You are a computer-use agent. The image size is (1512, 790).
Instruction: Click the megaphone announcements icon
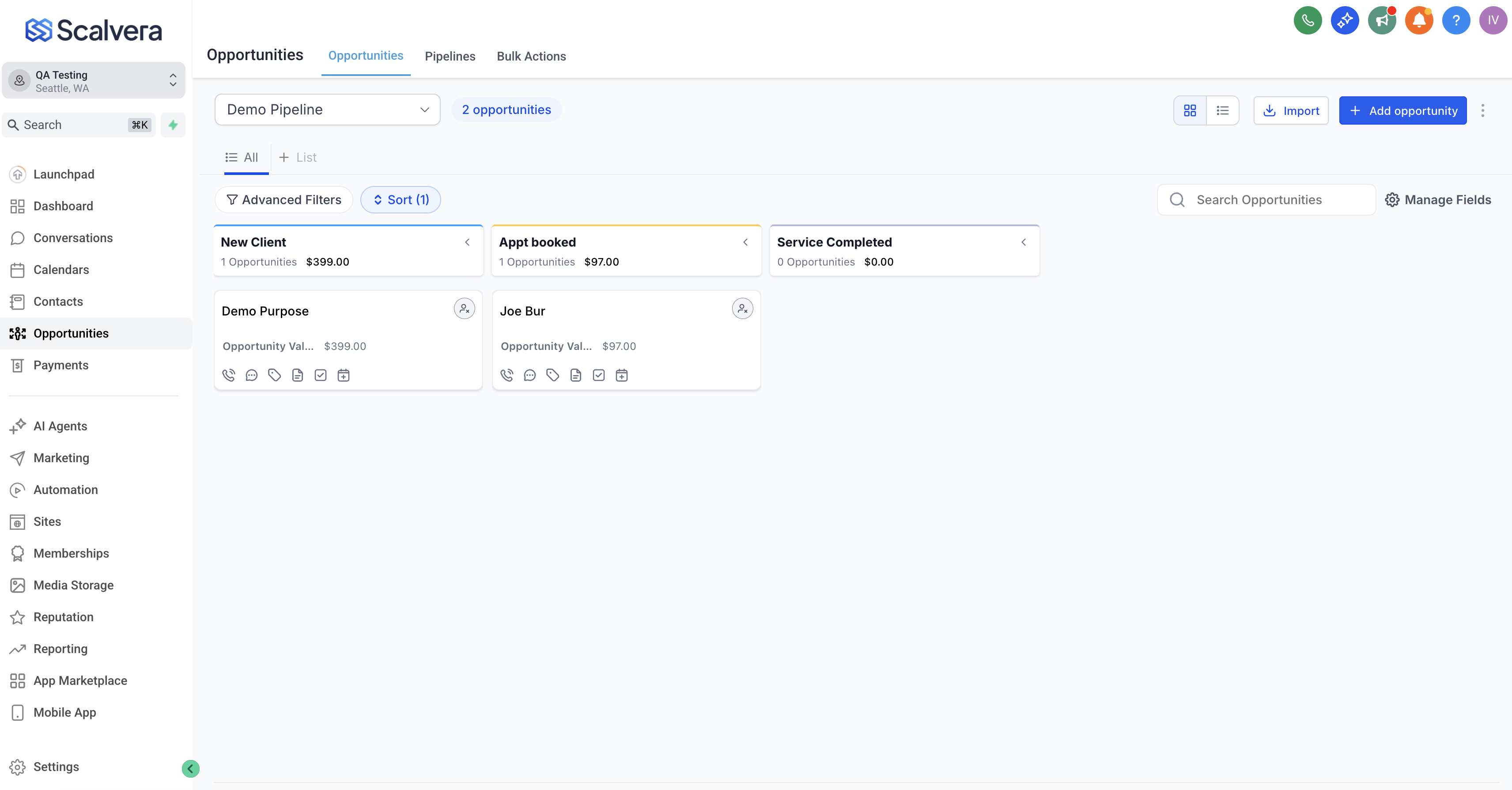pyautogui.click(x=1382, y=21)
